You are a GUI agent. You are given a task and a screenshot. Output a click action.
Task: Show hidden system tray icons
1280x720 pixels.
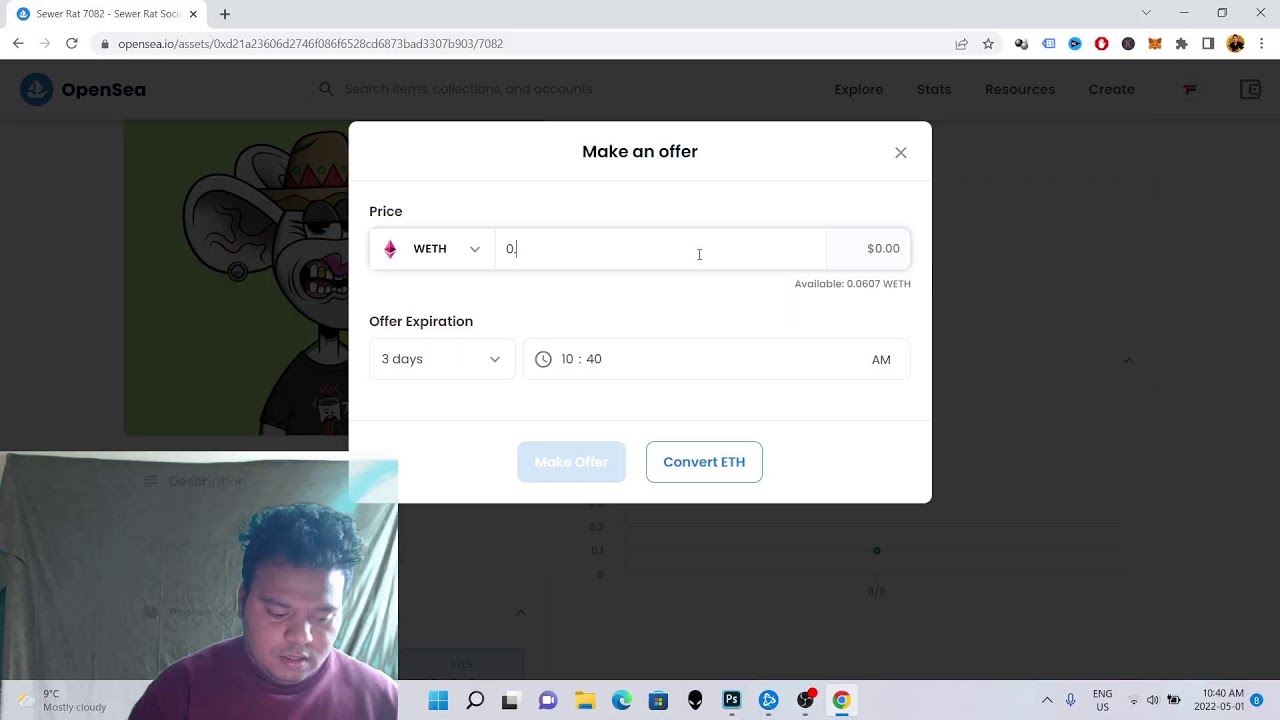[x=1047, y=700]
